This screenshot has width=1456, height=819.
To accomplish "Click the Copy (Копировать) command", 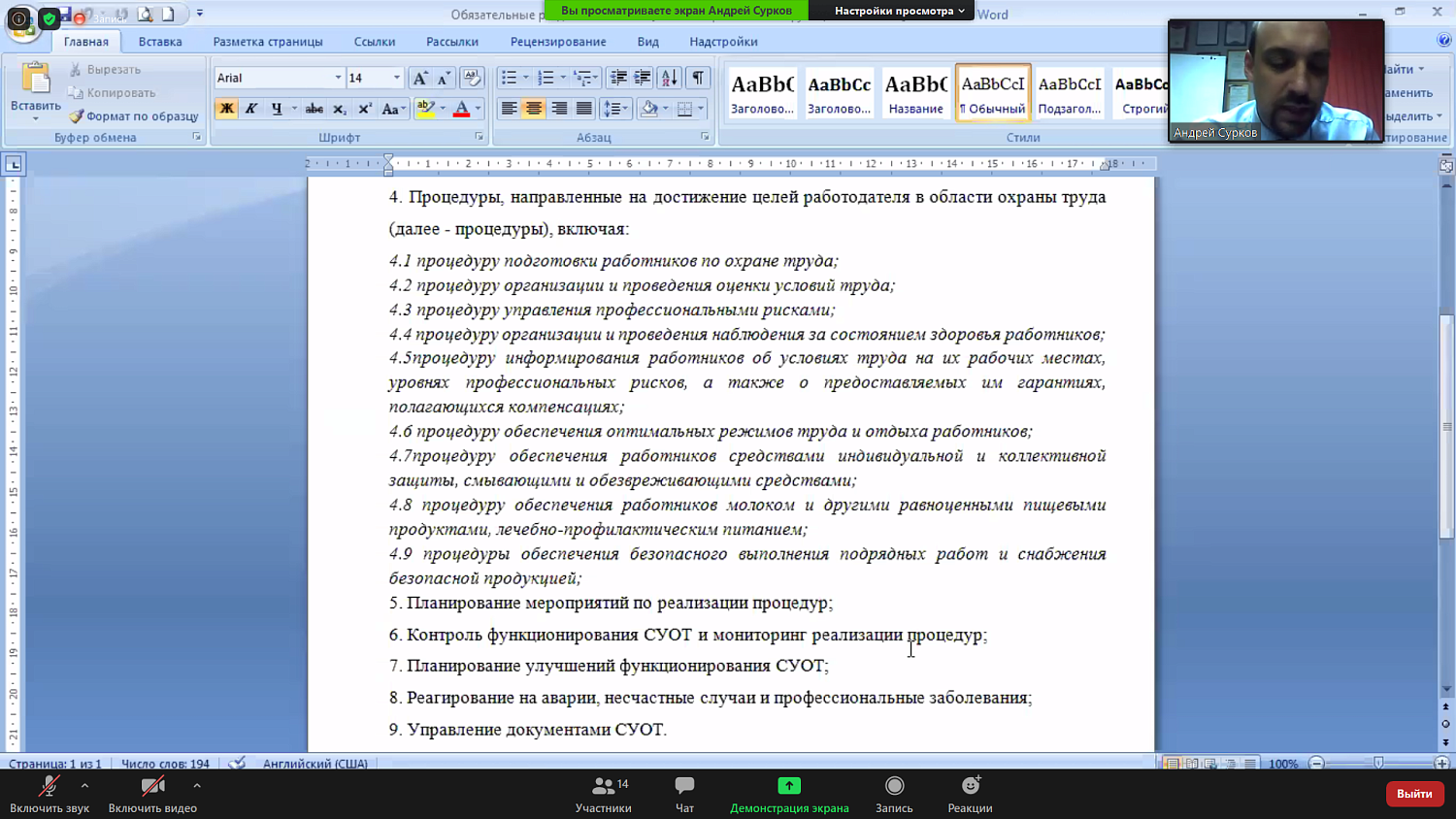I will point(112,92).
